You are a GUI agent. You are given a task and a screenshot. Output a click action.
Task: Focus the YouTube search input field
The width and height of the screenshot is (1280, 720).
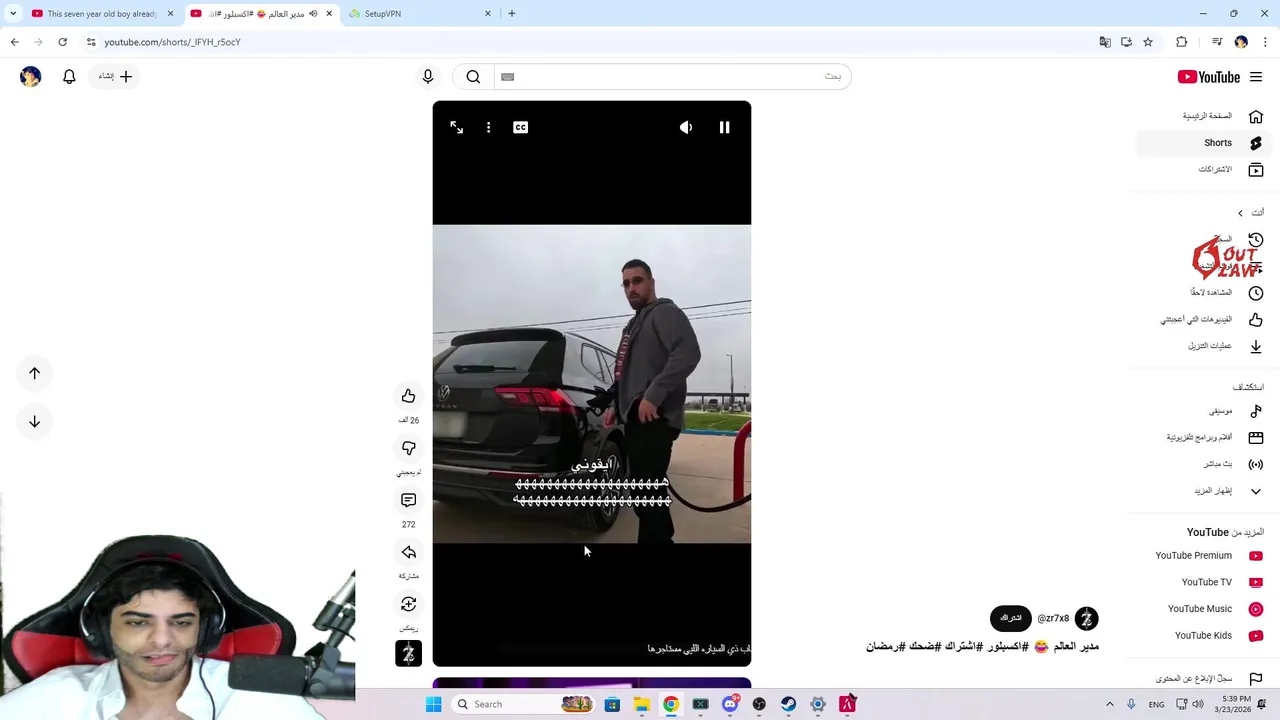click(671, 77)
